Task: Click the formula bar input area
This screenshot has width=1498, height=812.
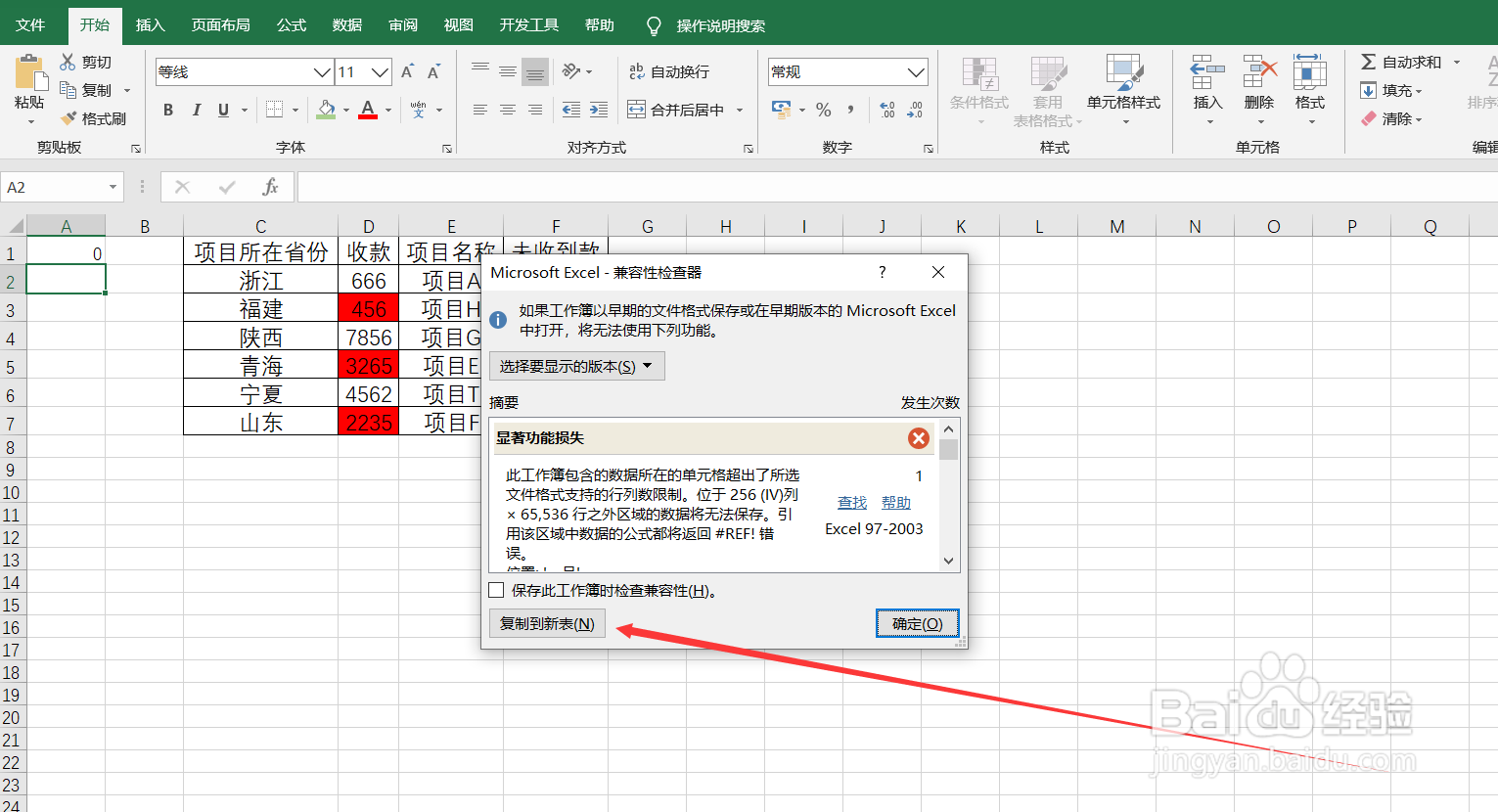Action: [897, 187]
